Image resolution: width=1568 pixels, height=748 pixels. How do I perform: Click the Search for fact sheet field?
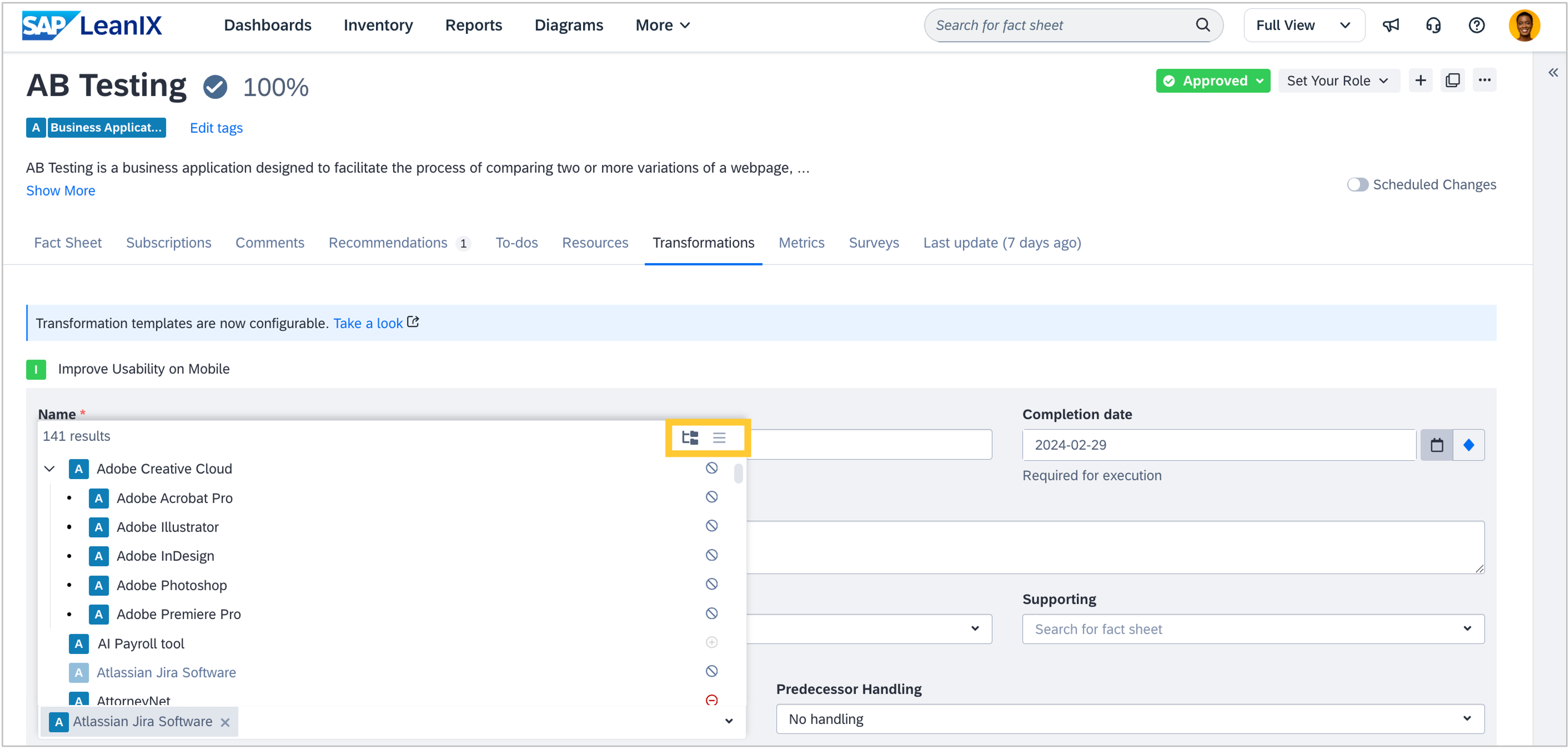click(x=1062, y=25)
